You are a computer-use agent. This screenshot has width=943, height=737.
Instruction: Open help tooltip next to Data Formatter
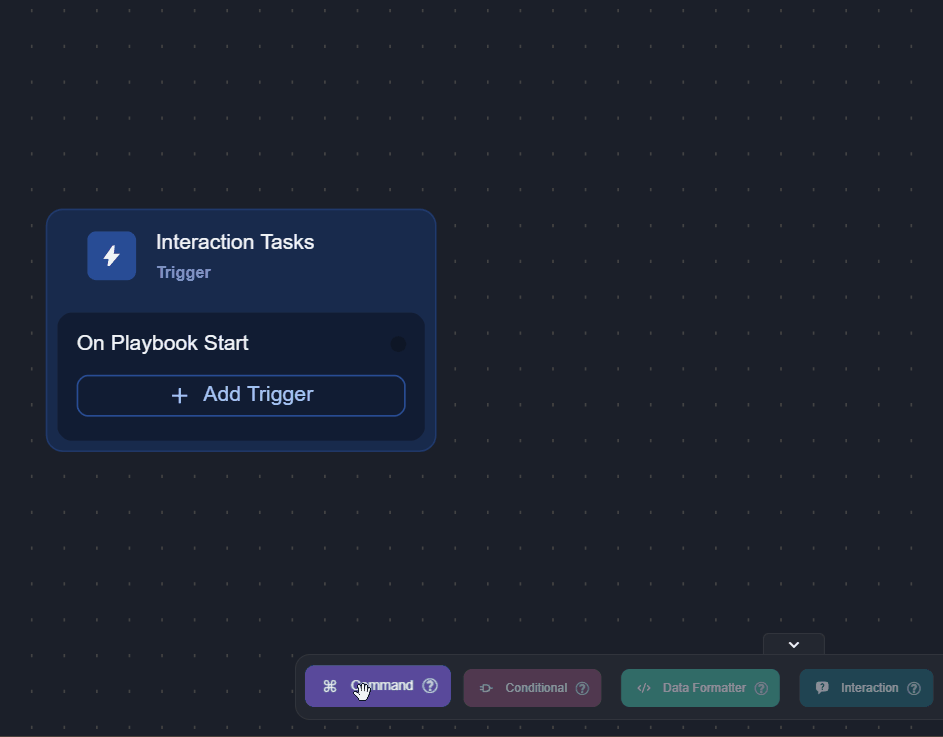click(x=761, y=688)
